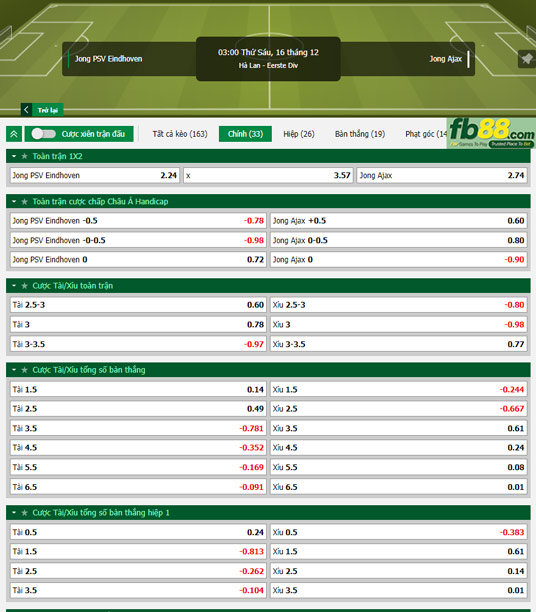Favorite the Toàn trận 1X2 market star

tap(25, 156)
